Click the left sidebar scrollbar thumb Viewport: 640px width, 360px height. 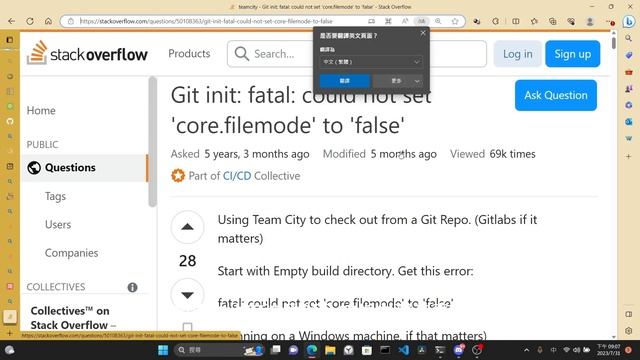point(153,142)
